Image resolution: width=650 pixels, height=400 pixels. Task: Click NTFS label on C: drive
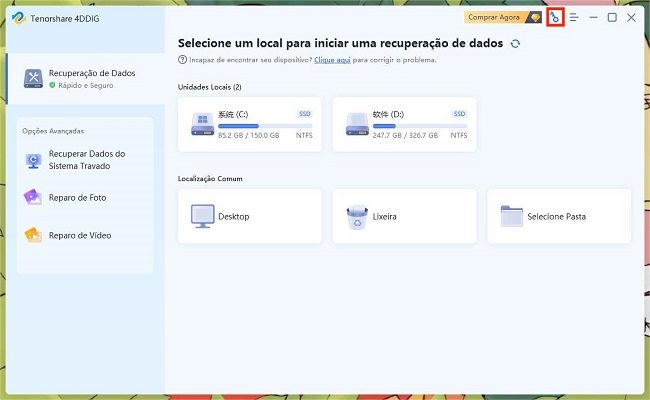304,136
